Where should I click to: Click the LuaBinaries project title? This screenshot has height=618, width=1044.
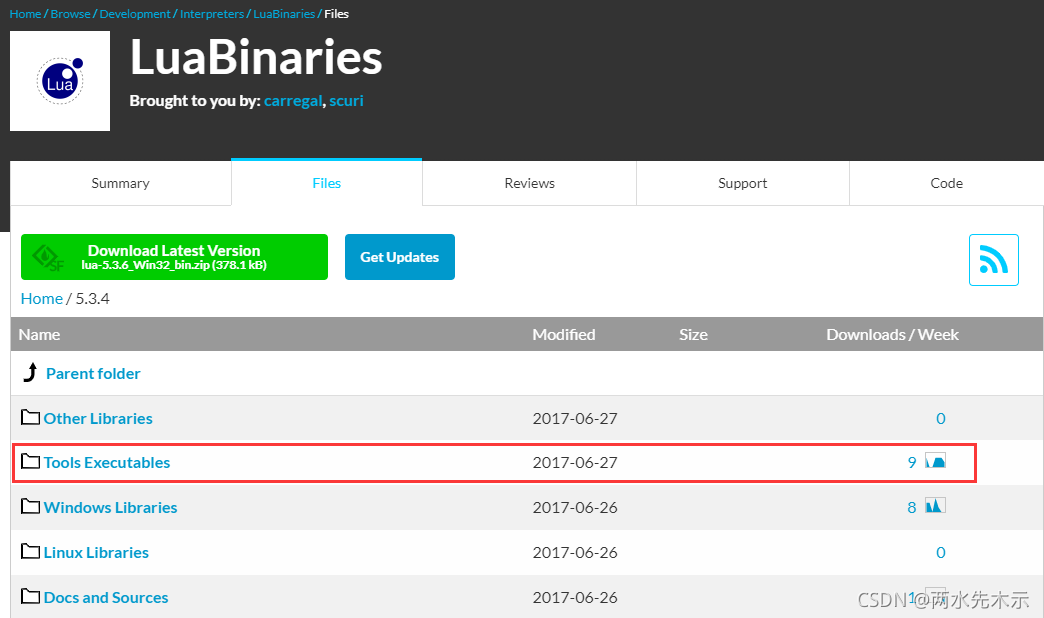pos(256,57)
